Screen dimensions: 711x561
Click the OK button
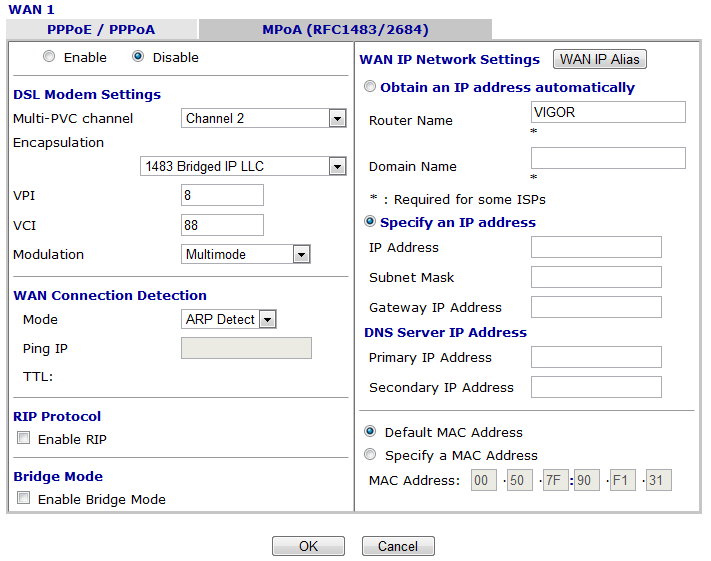coord(308,546)
